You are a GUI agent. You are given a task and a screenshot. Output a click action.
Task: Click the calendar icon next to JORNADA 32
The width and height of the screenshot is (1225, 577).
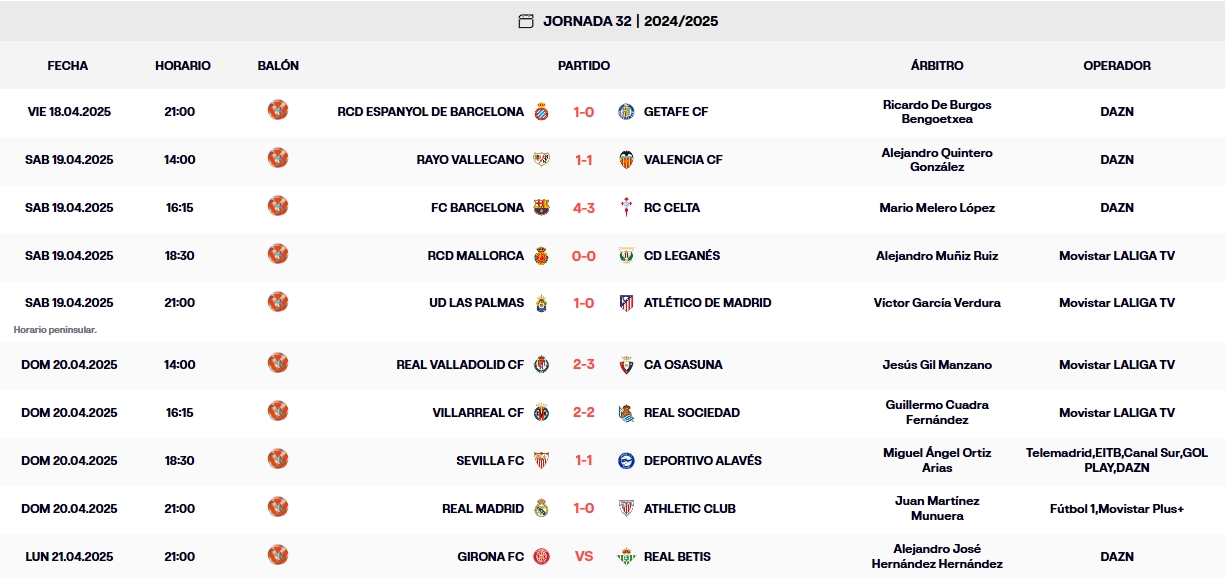(524, 20)
